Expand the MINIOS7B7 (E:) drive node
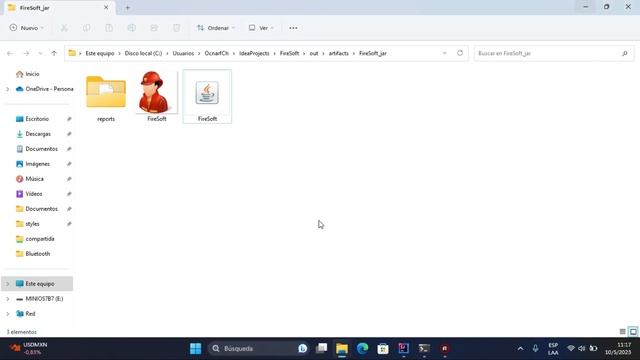Screen dimensions: 640x360 click(x=7, y=299)
